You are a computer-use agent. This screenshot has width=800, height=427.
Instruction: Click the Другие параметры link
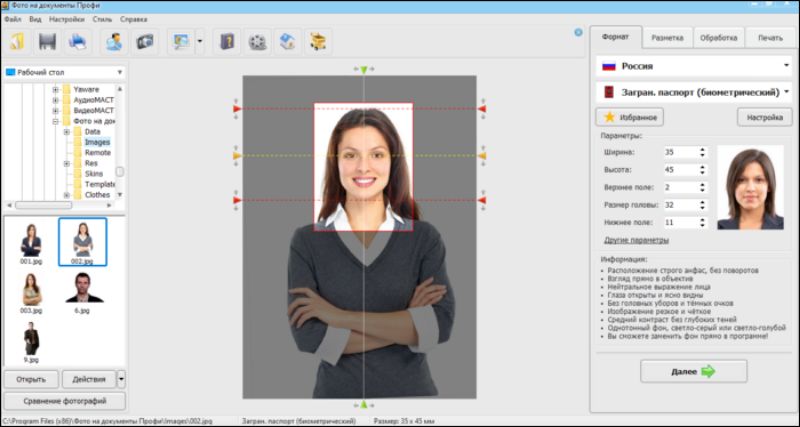[x=636, y=240]
